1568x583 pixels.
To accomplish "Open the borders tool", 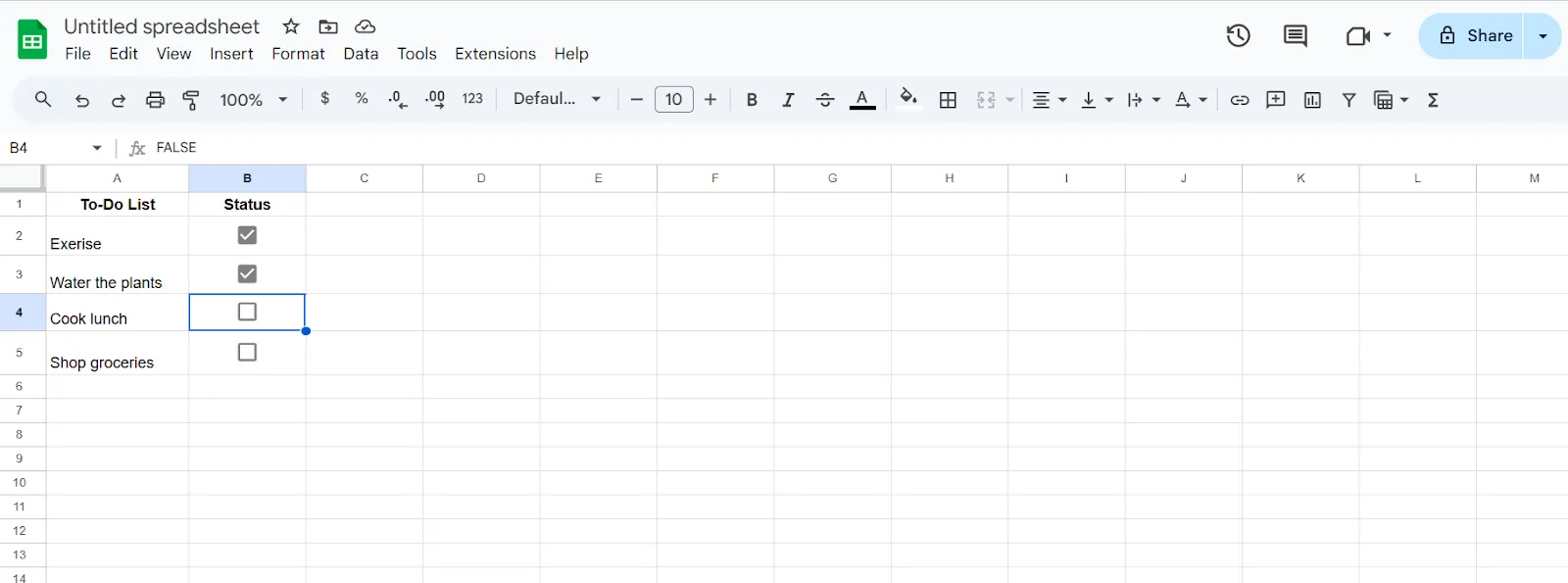I will coord(948,100).
